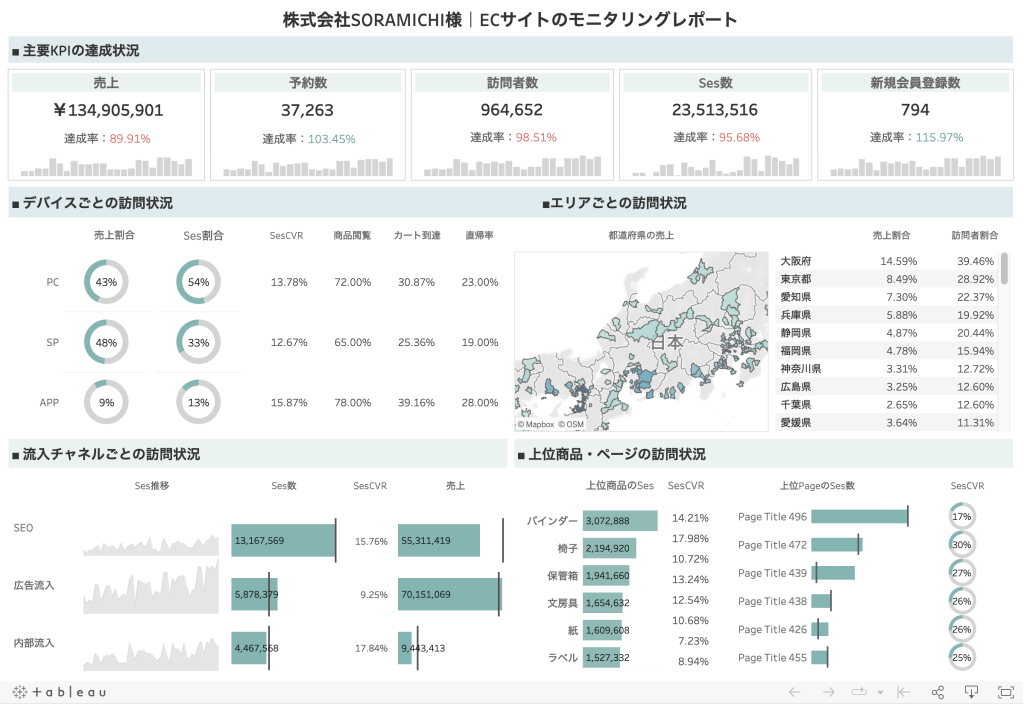Click the 広告流入 売上 bar 70,151,069
Screen dimensions: 1024x704
pos(448,594)
